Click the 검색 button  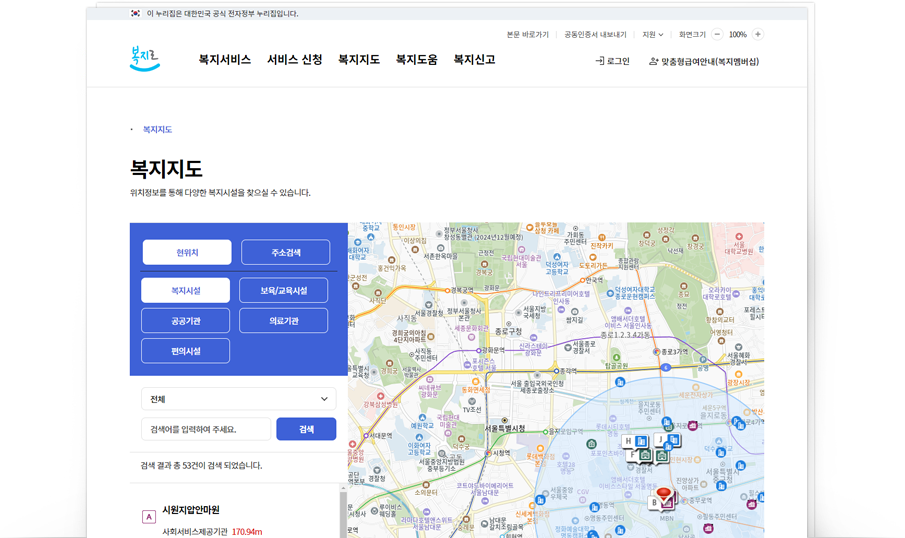306,429
